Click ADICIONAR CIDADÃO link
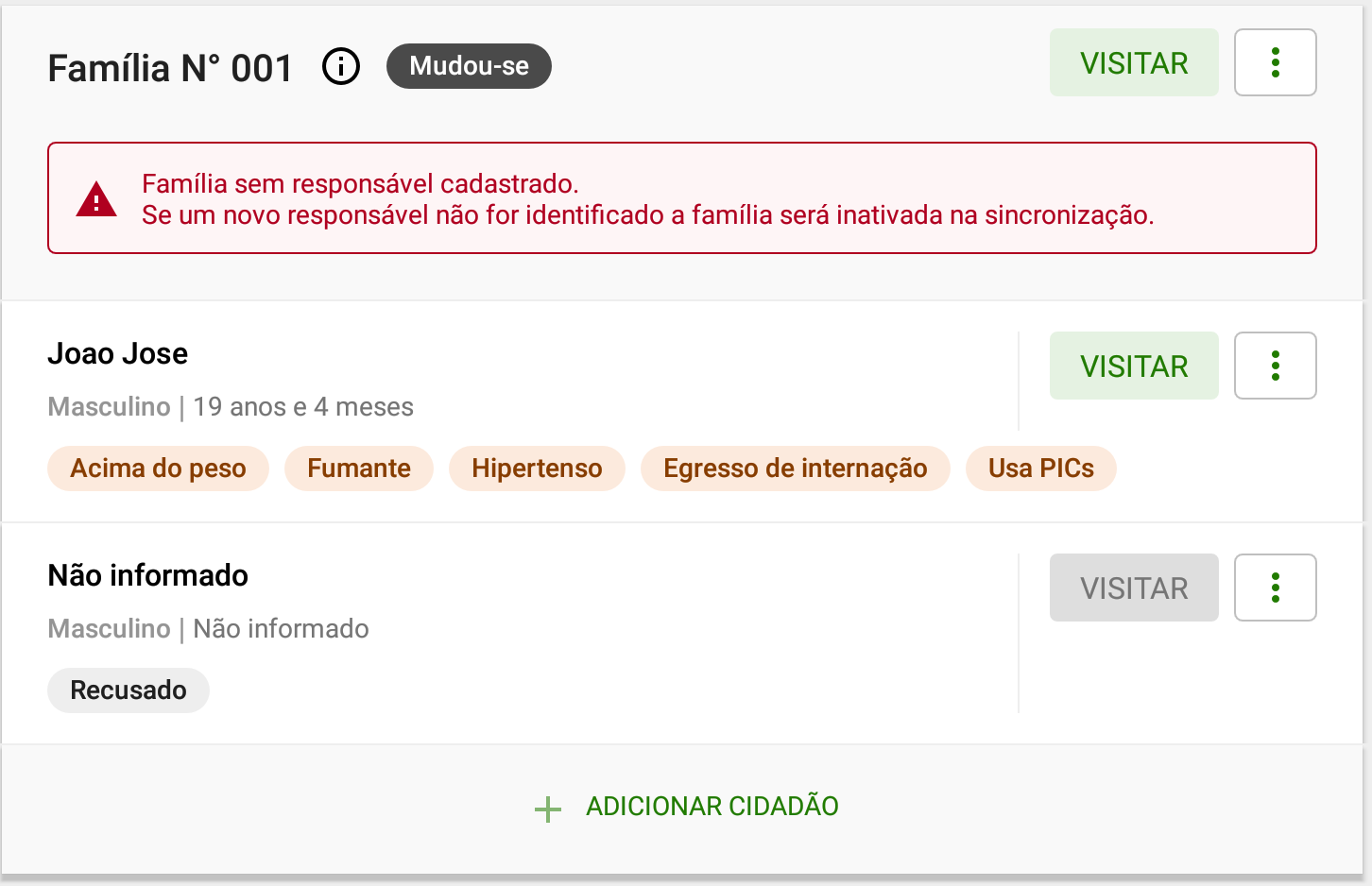The width and height of the screenshot is (1372, 886). (712, 807)
